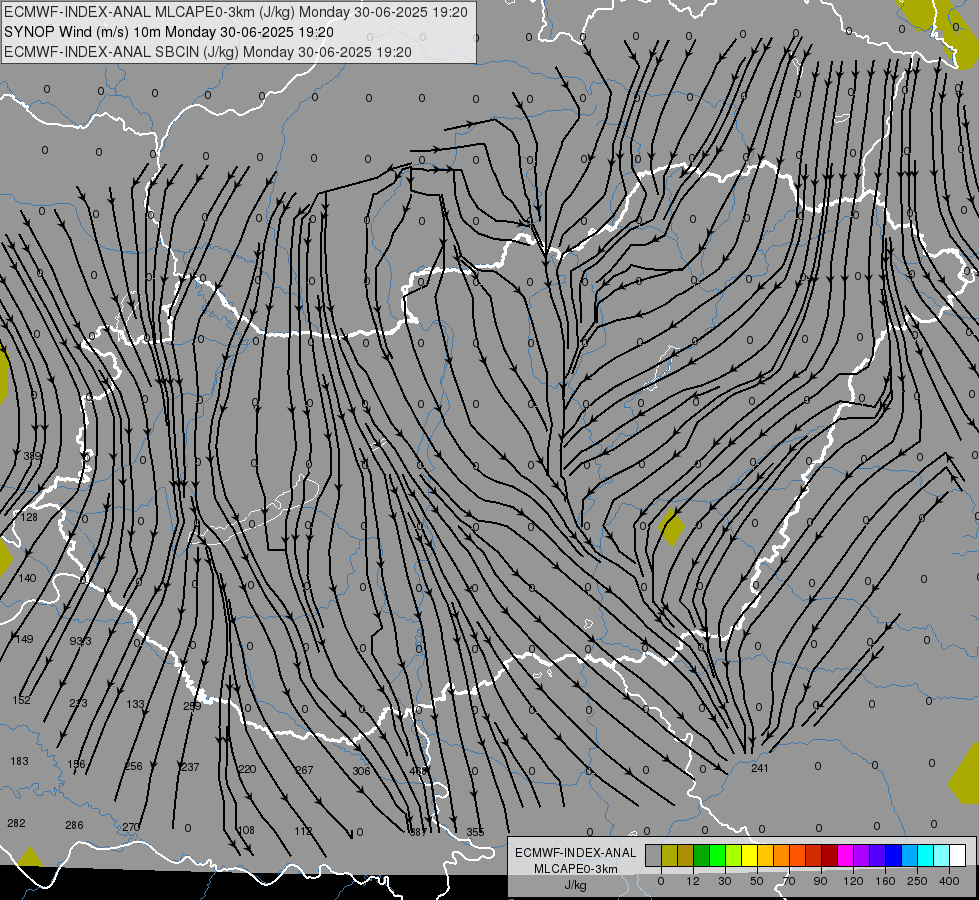Click the map value 241
This screenshot has height=900, width=979.
[759, 768]
